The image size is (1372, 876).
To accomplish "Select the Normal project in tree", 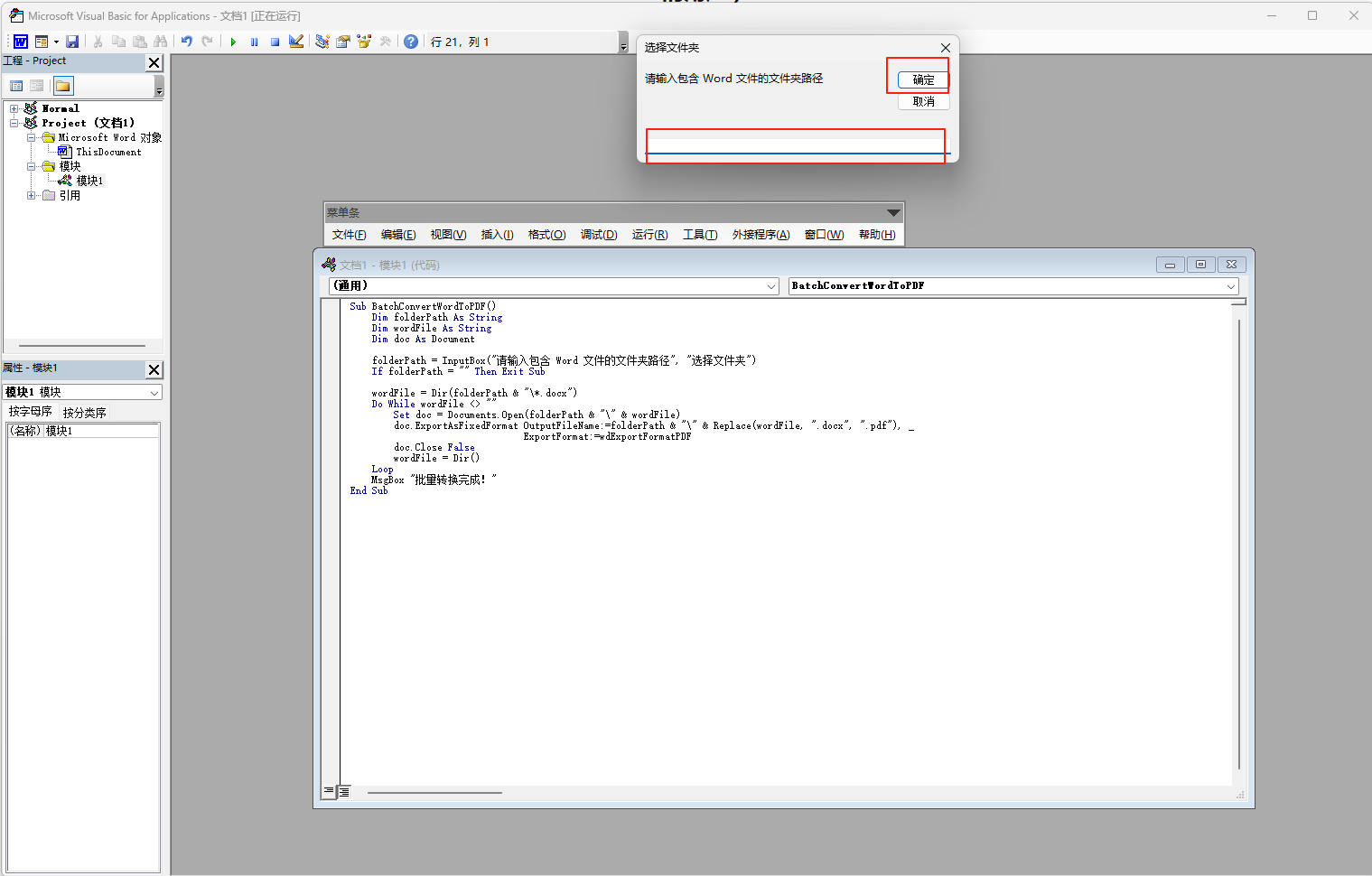I will (61, 108).
